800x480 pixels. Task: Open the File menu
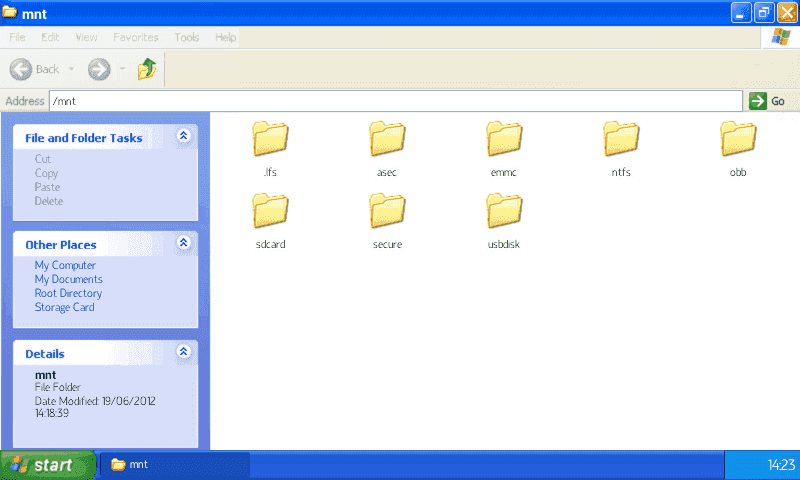17,37
